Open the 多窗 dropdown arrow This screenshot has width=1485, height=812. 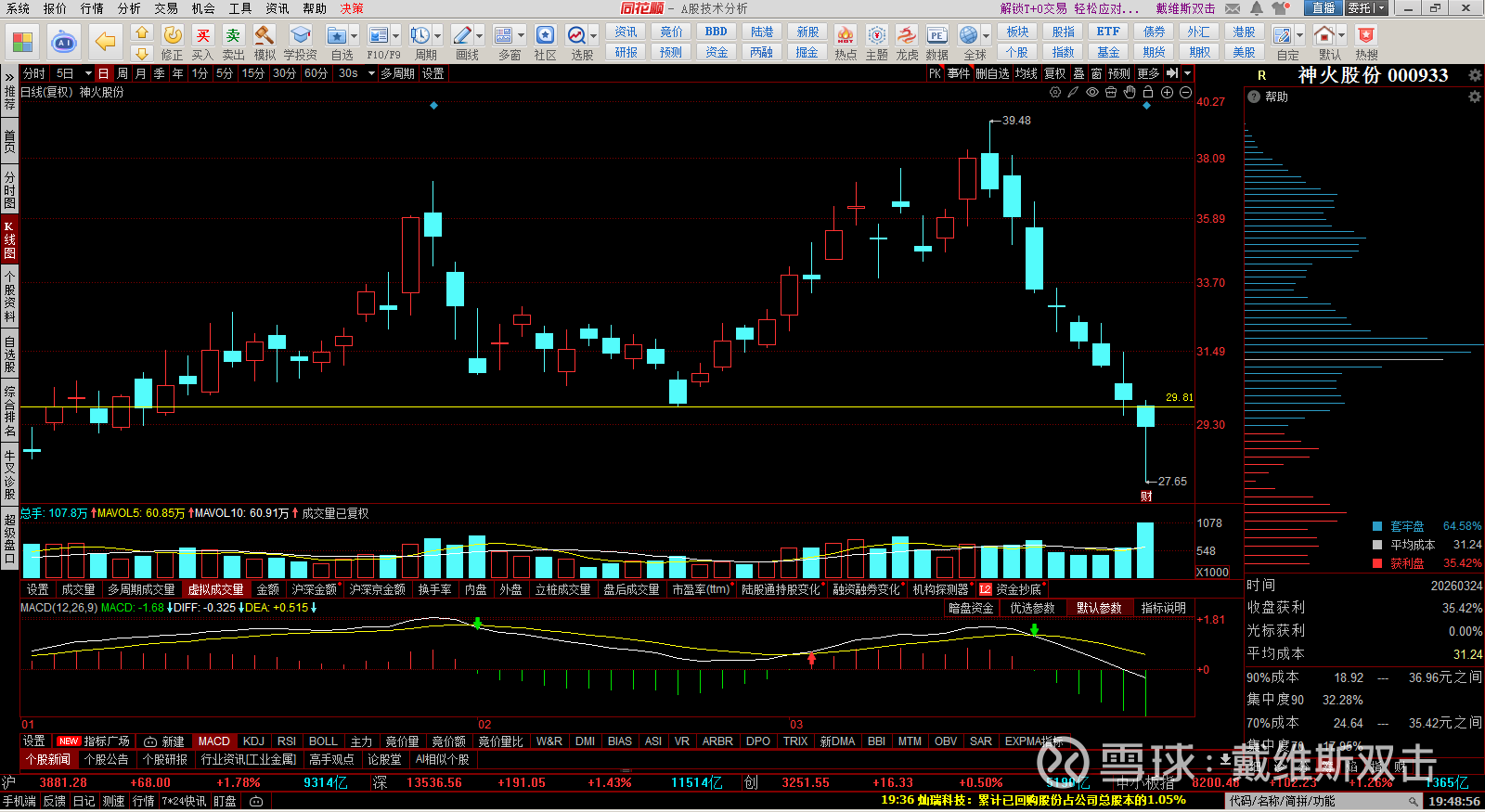coord(521,36)
